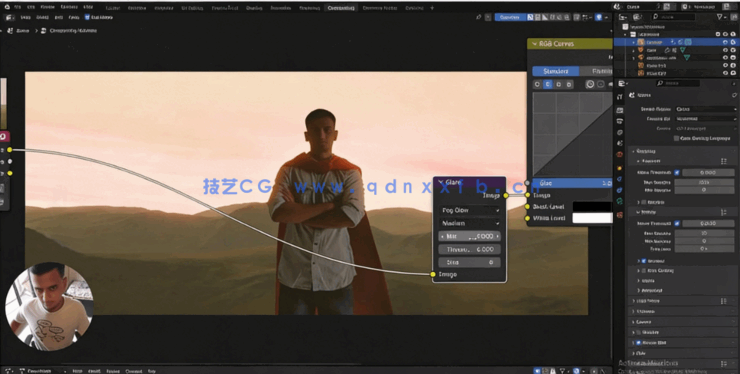740x374 pixels.
Task: Open the Scene properties tab icon
Action: coord(620,143)
